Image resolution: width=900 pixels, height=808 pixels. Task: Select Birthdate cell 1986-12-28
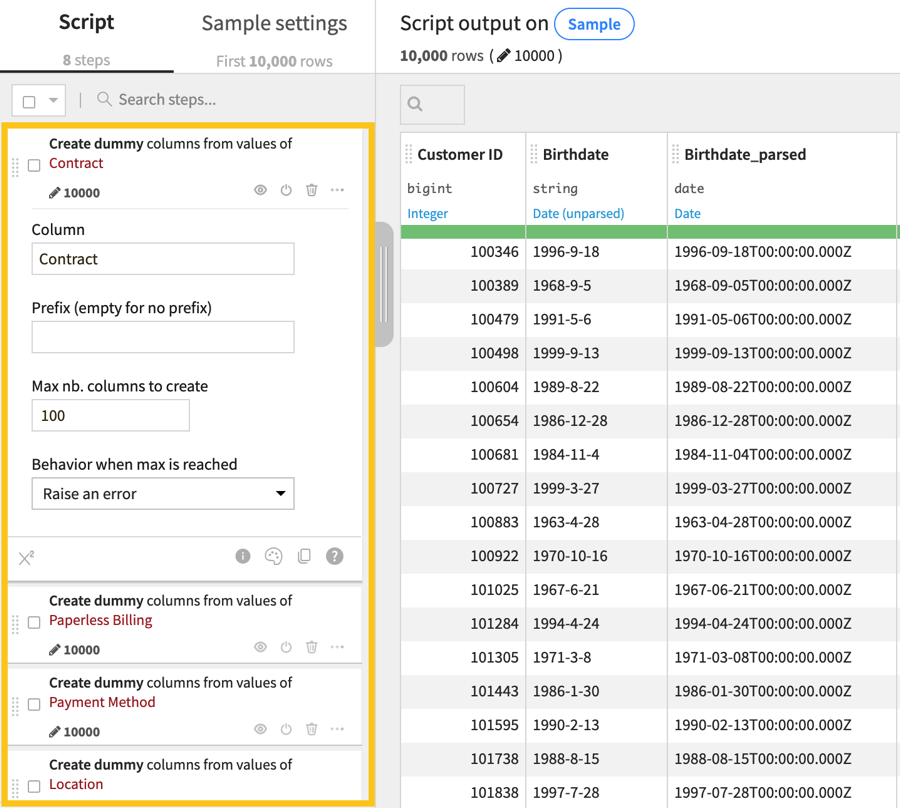(596, 421)
